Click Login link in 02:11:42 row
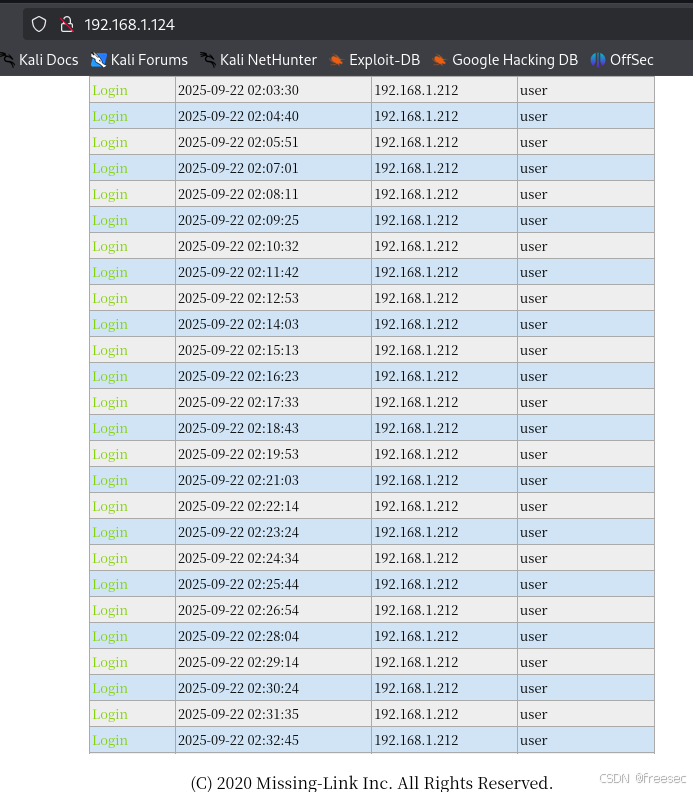The height and width of the screenshot is (792, 693). coord(110,272)
